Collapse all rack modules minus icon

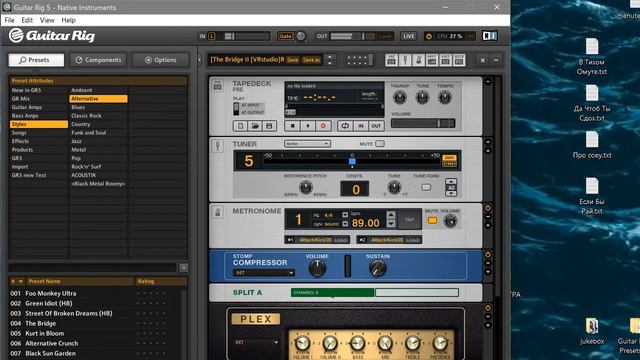point(496,60)
